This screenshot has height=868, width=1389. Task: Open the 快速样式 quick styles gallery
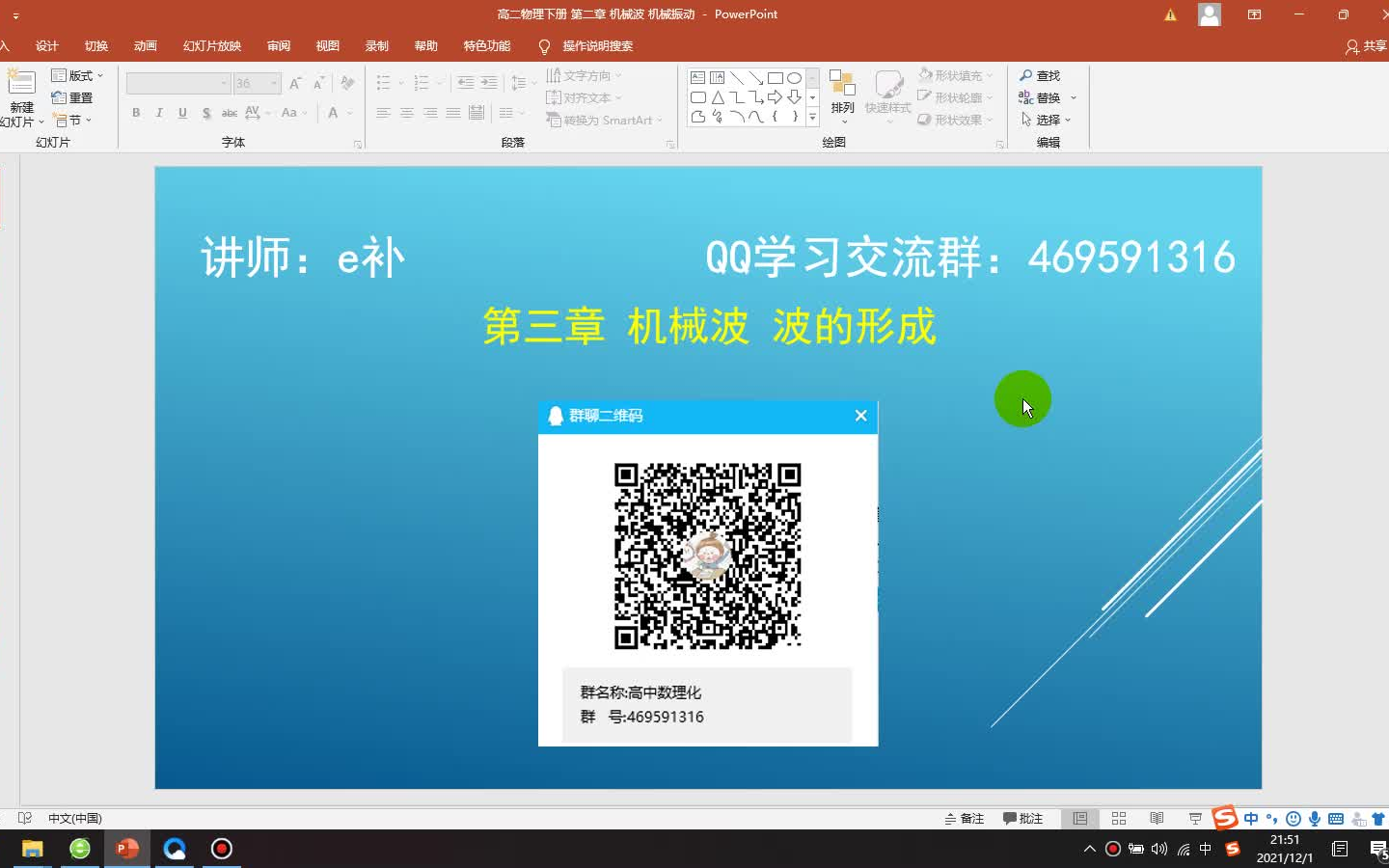[x=887, y=96]
